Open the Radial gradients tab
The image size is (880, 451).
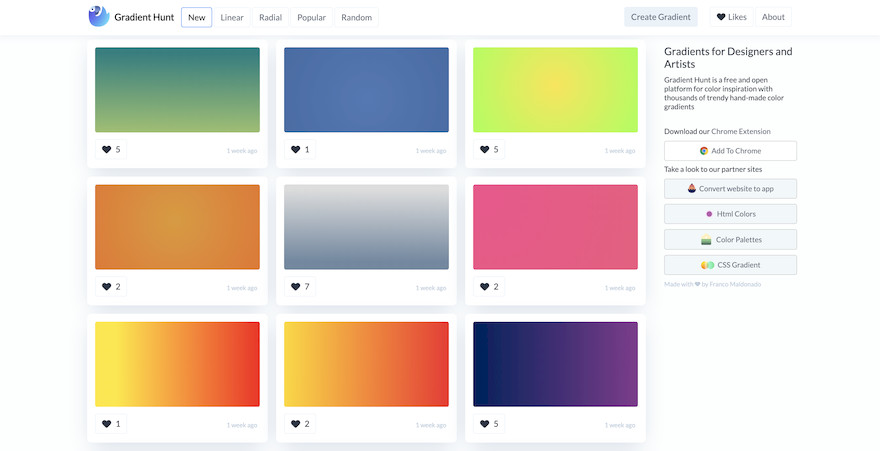pyautogui.click(x=270, y=17)
